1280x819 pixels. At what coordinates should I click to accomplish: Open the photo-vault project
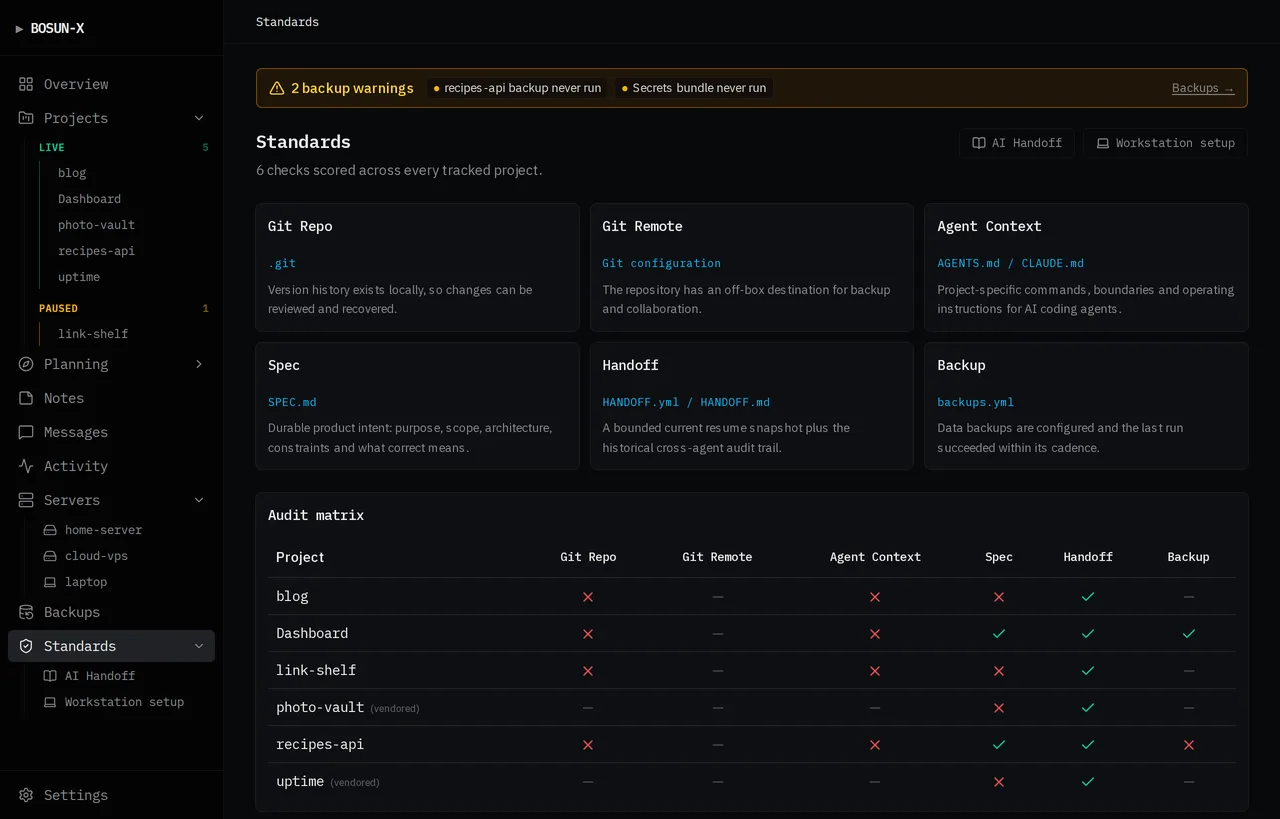click(96, 225)
